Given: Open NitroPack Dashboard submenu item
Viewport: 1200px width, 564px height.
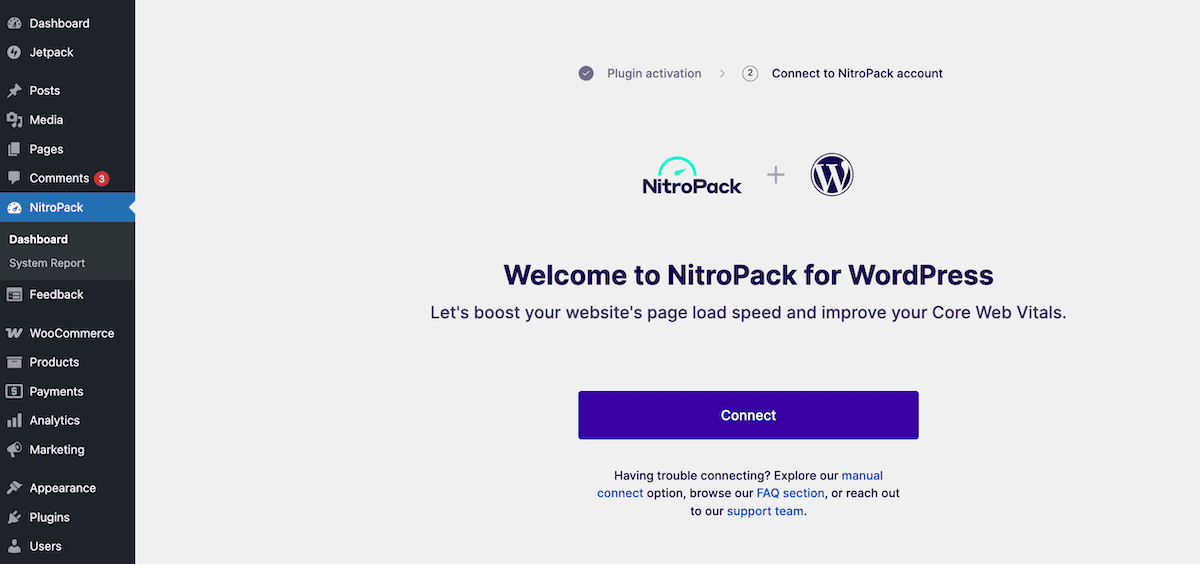Looking at the screenshot, I should point(39,239).
